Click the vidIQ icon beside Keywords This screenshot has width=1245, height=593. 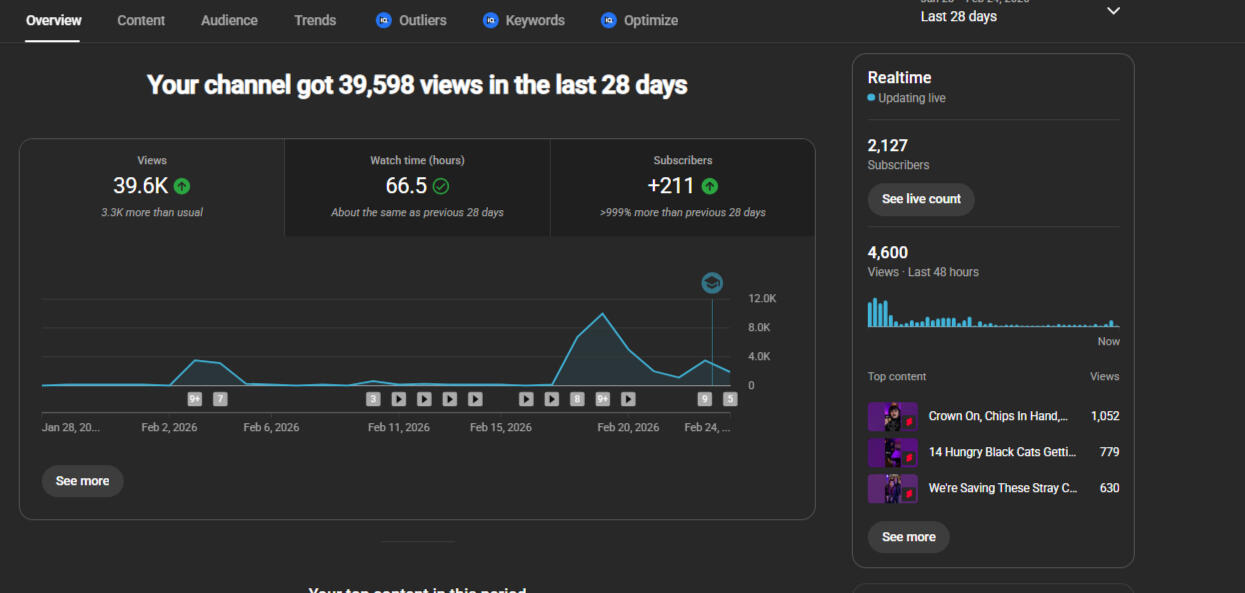[x=490, y=20]
